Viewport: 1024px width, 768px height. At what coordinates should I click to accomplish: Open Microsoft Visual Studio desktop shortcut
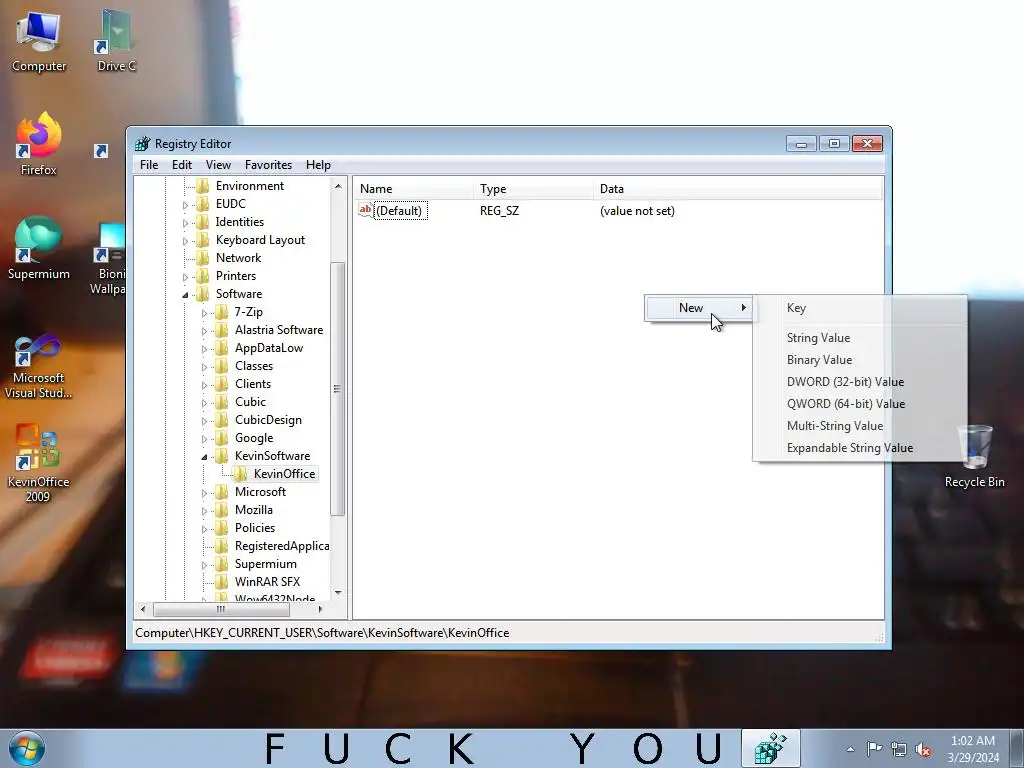click(x=39, y=366)
